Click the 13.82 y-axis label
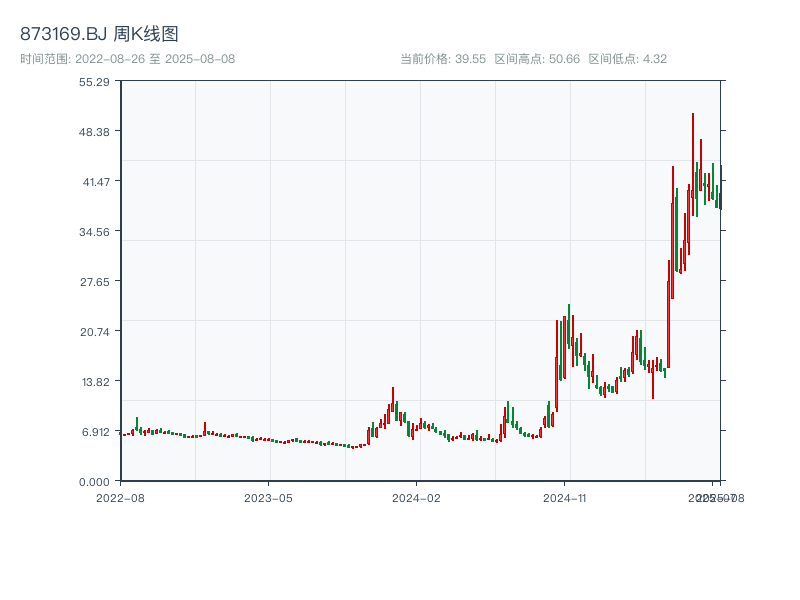 (95, 382)
